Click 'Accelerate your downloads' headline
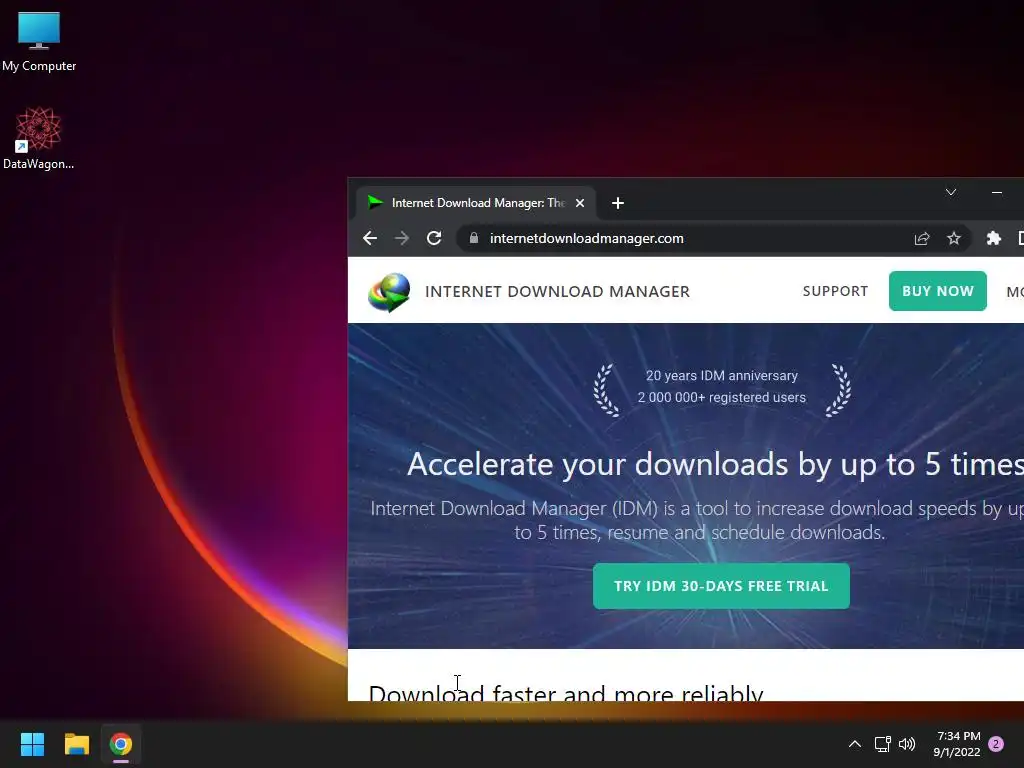 715,464
